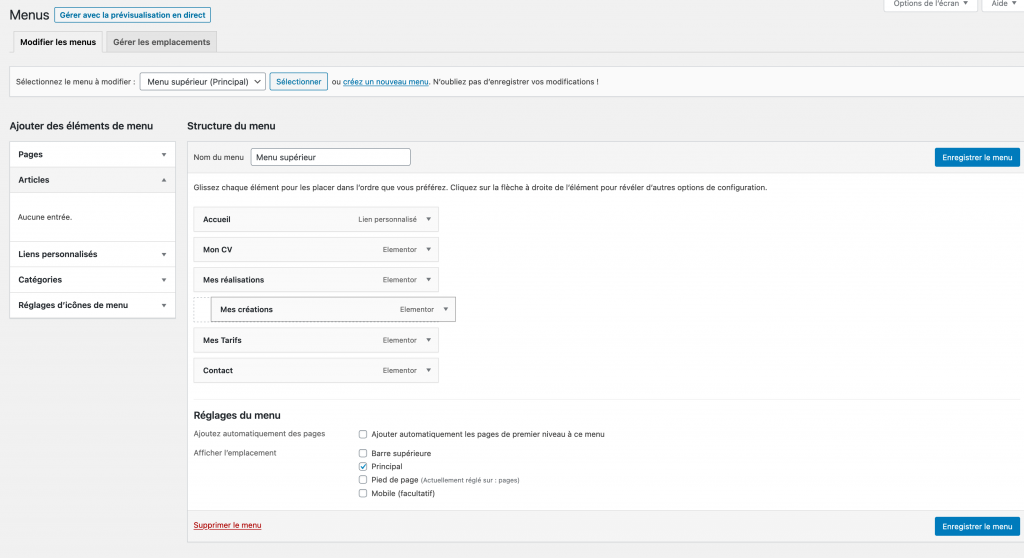Click the Sélectionner button
The image size is (1024, 558).
[298, 82]
